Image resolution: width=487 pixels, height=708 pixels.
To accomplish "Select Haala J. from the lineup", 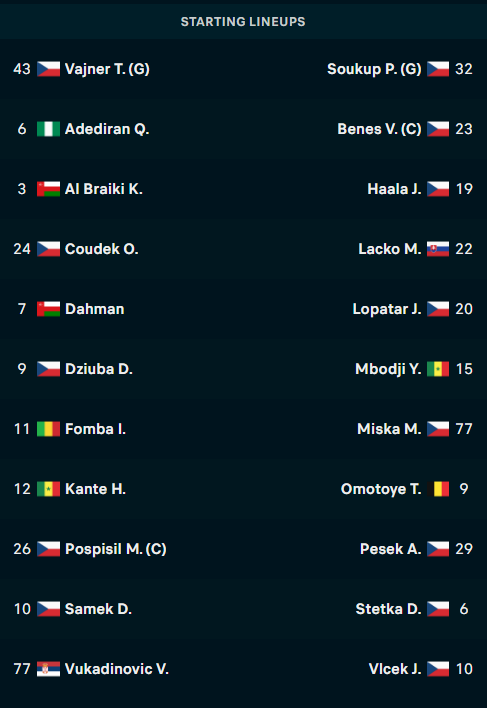I will point(394,189).
